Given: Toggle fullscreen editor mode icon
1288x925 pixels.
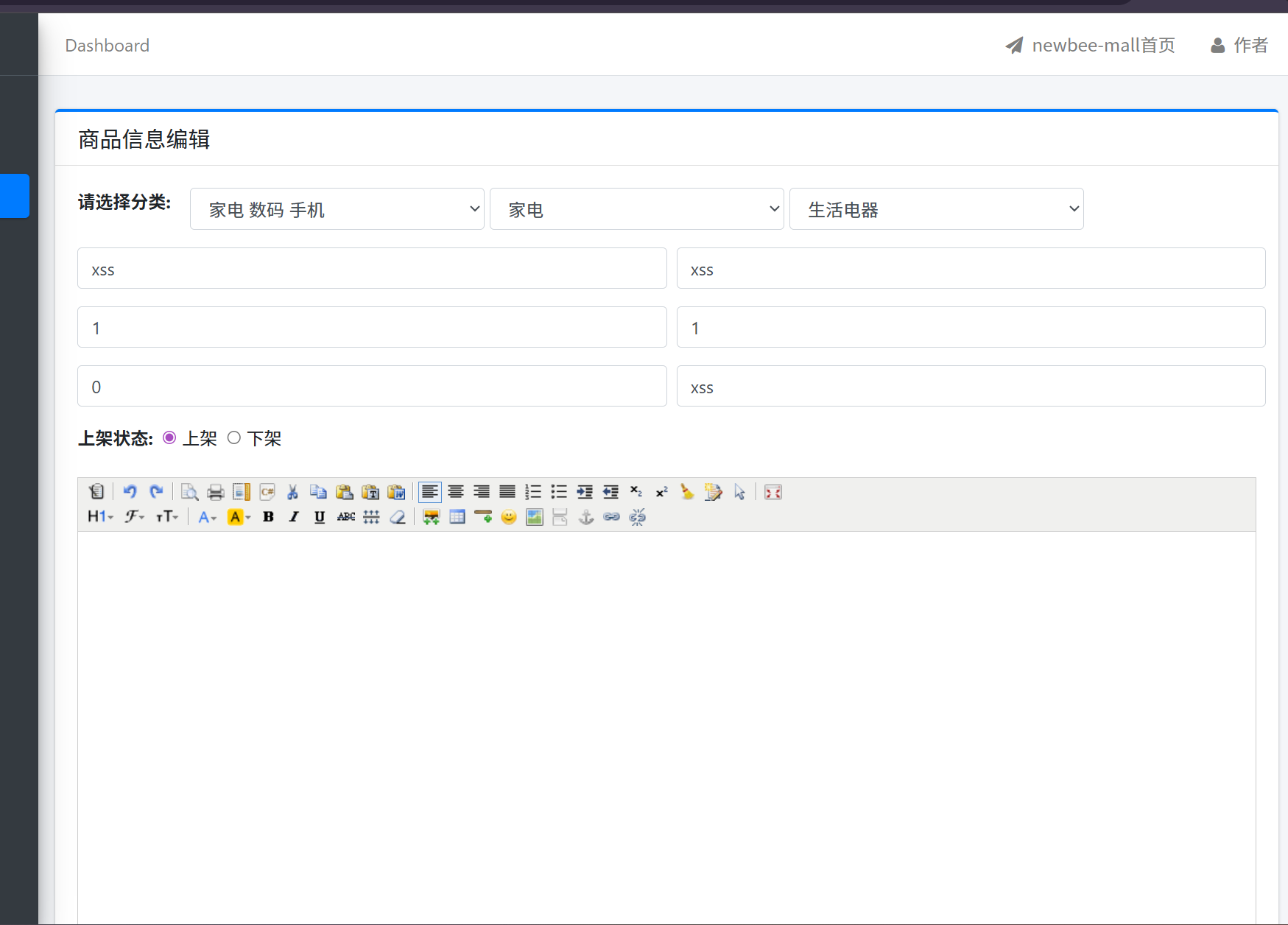Looking at the screenshot, I should [773, 492].
